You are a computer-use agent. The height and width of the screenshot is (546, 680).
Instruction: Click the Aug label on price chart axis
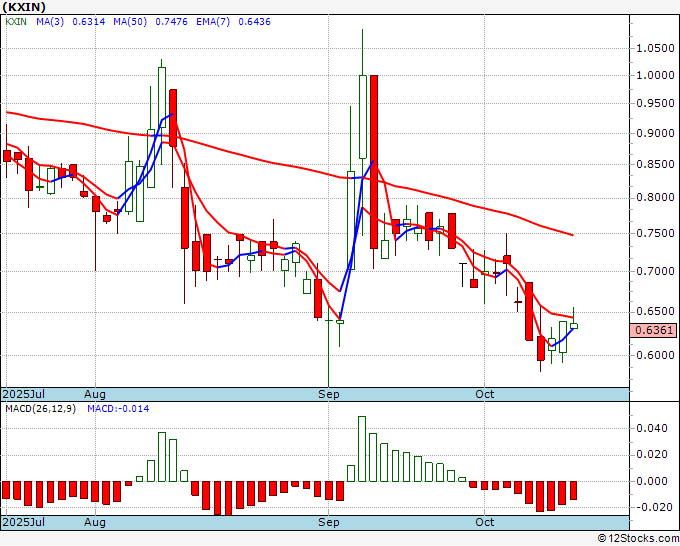[95, 394]
